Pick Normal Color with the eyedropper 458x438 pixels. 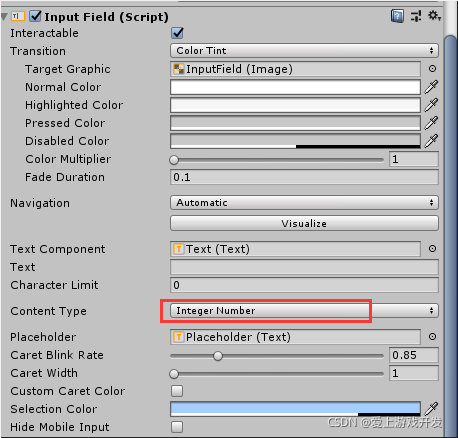click(431, 87)
